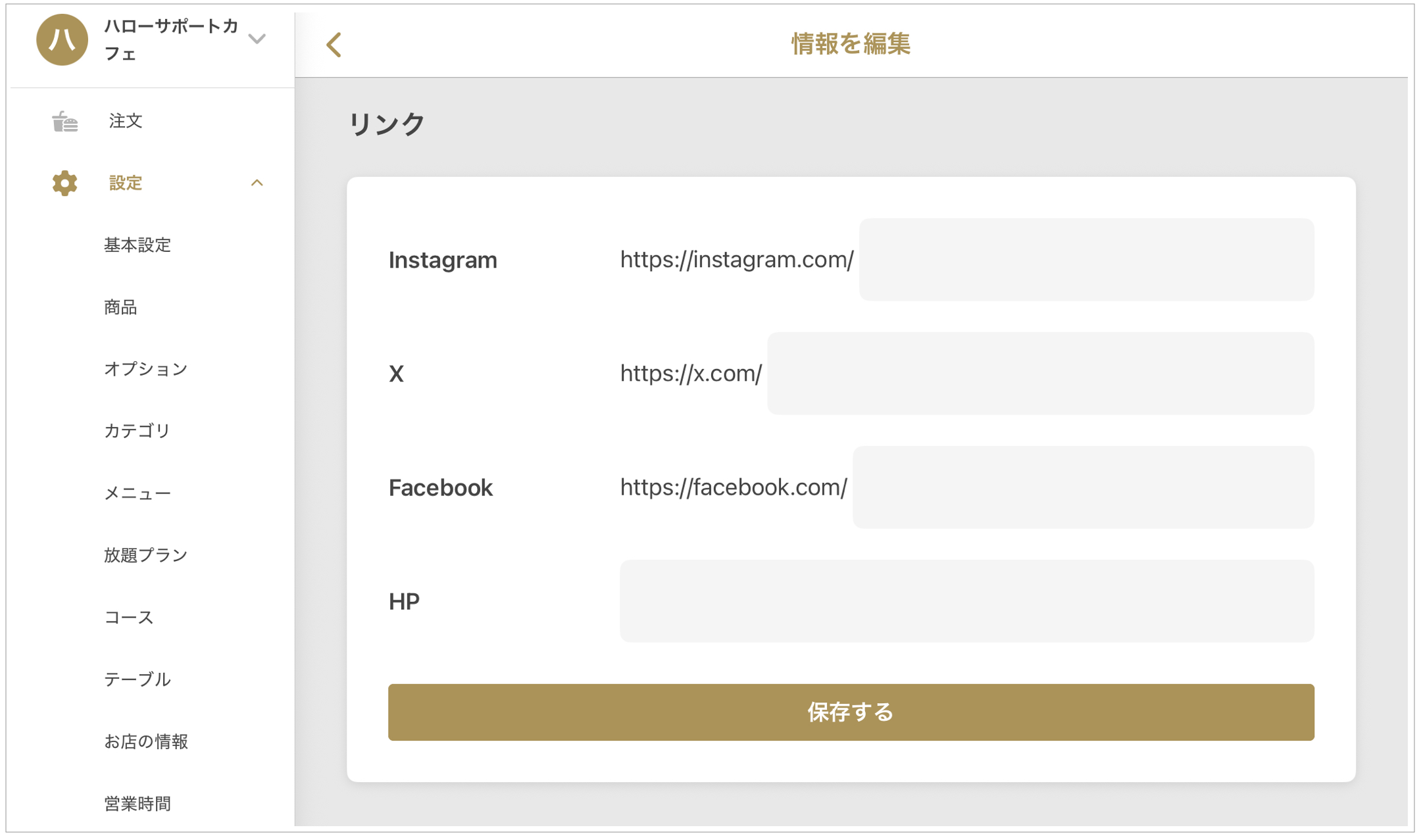Open お店の情報 page

(x=146, y=741)
